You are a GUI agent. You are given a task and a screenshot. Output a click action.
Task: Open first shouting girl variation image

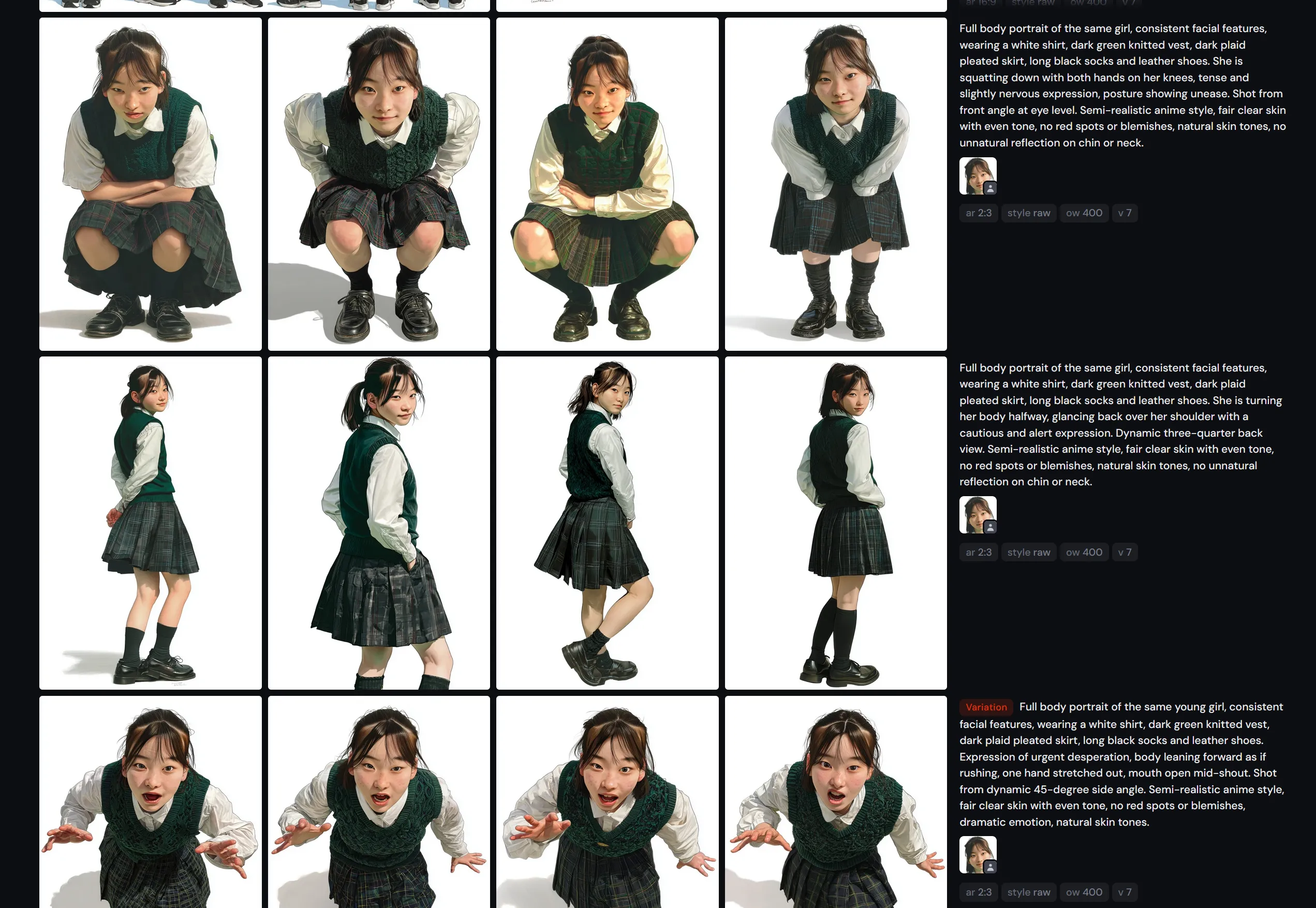coord(150,801)
